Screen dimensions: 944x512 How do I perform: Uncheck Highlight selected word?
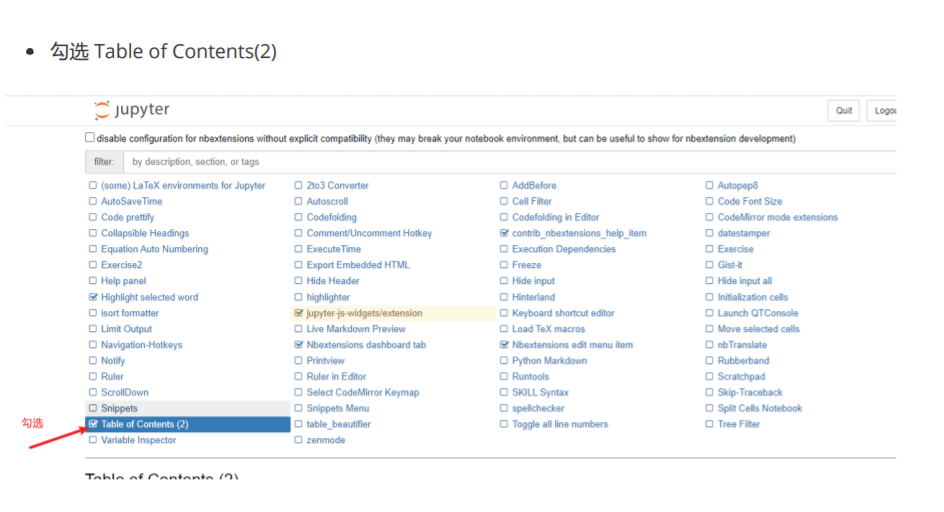[93, 297]
